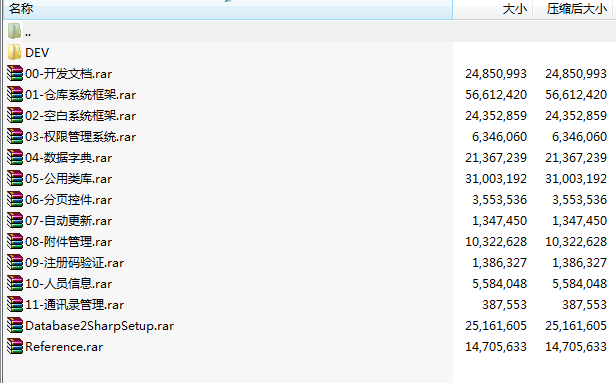
Task: Click the 压缩后大小 value for 00-开发文档.rar
Action: coord(576,74)
